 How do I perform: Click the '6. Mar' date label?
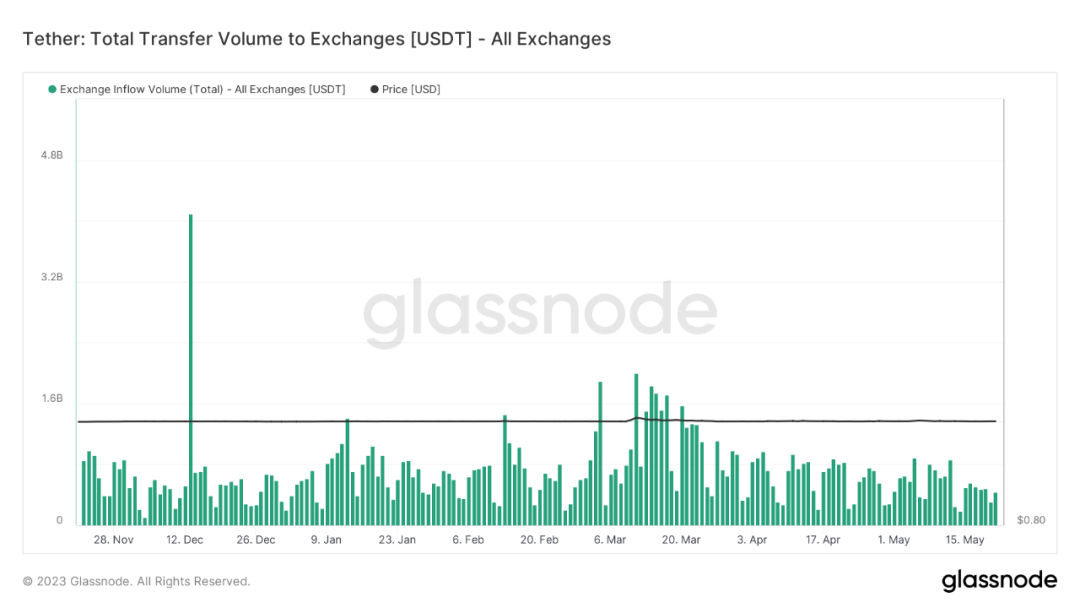(610, 540)
